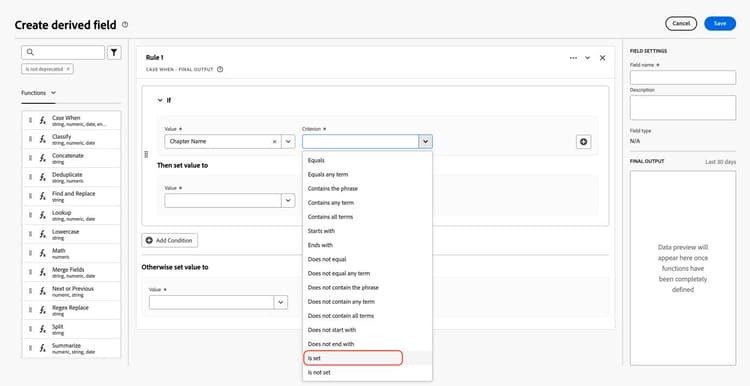Click the Description text area
This screenshot has width=750, height=386.
point(683,108)
